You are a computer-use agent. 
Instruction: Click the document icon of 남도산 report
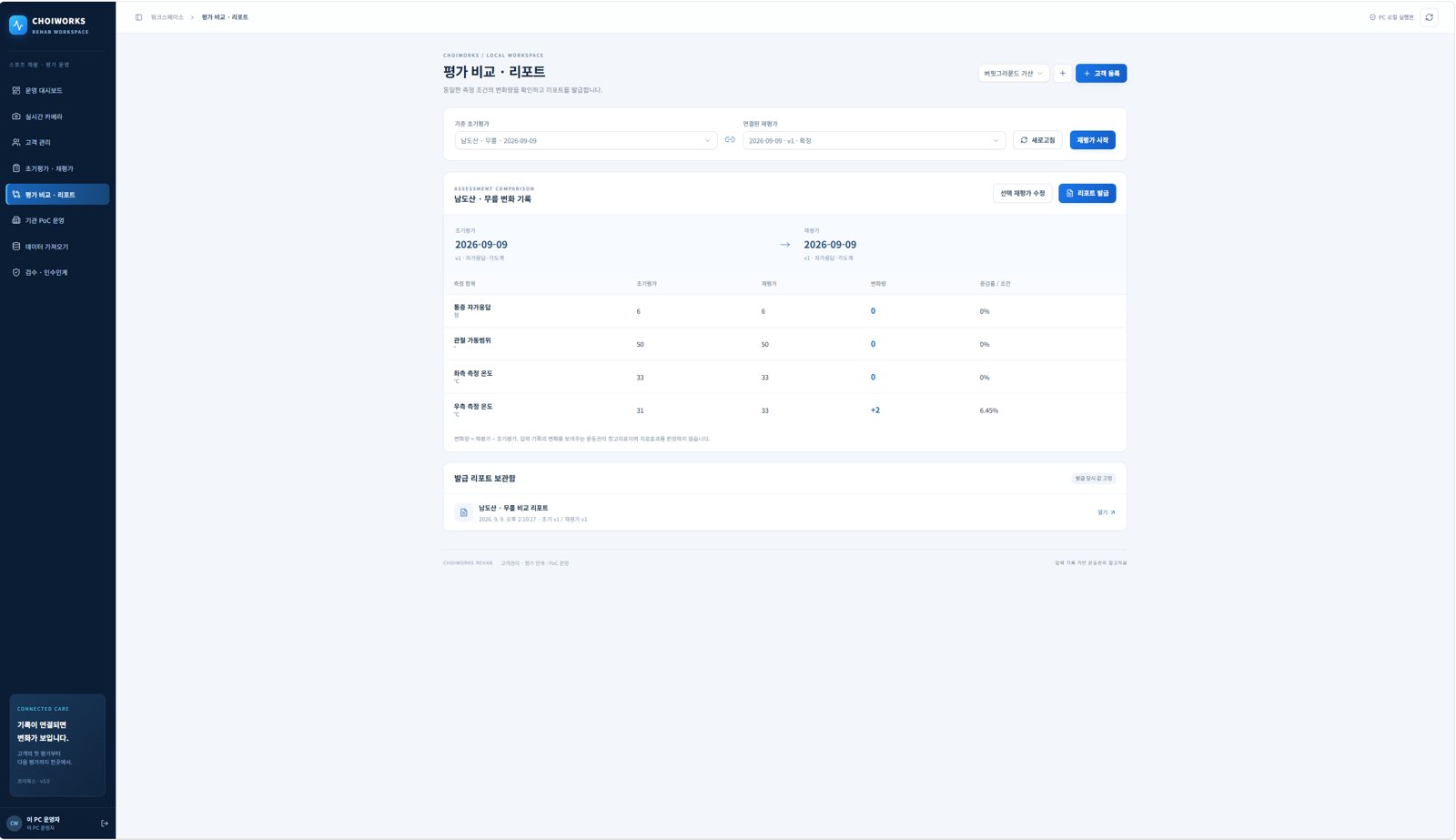464,512
